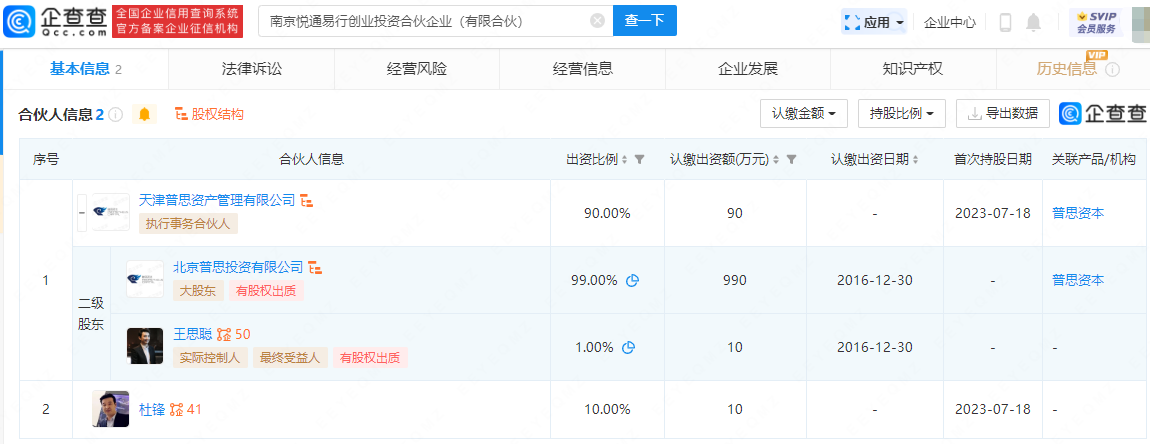Click pie chart icon beside 99.00%

[632, 280]
